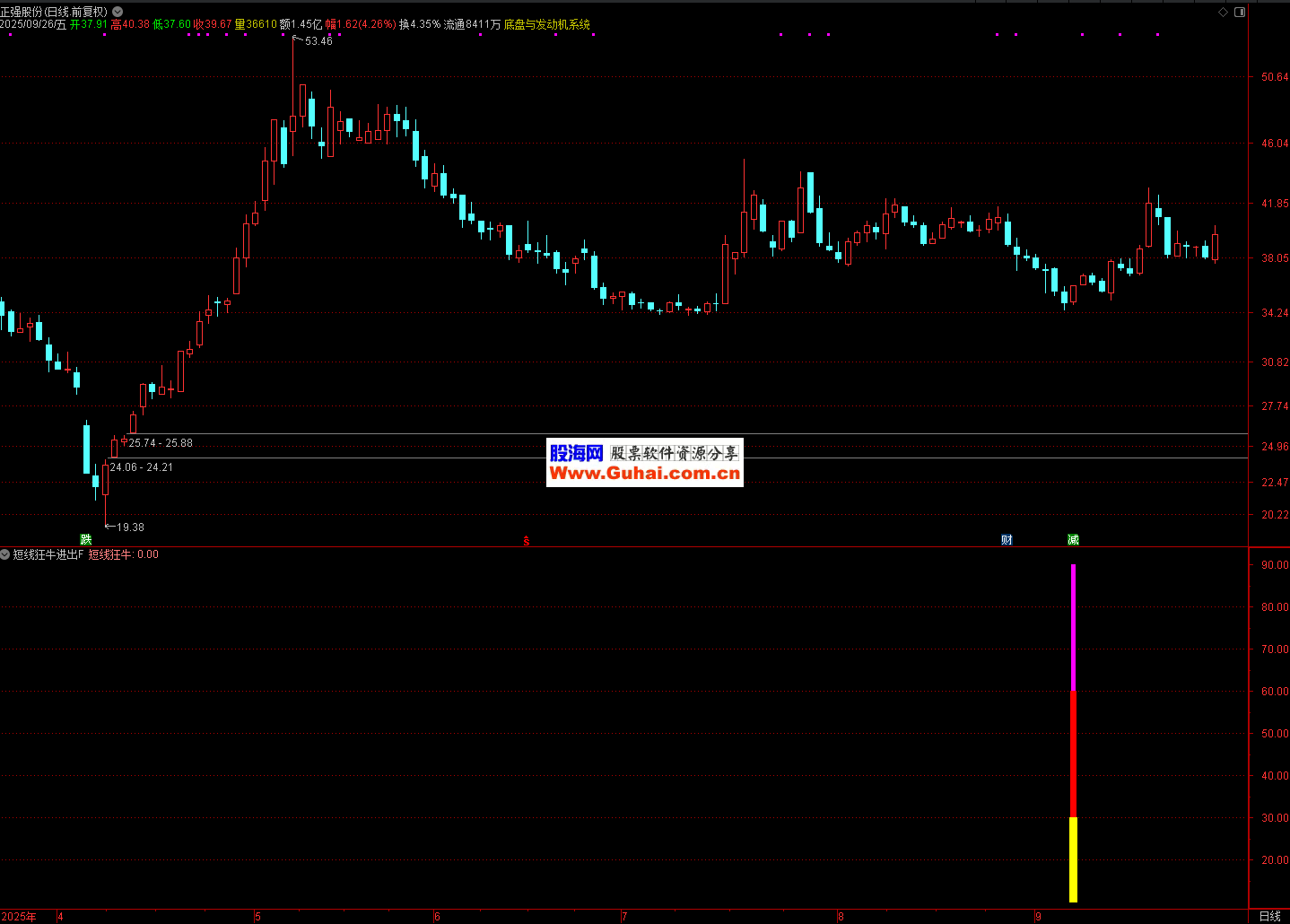Toggle the side panel layout icon

click(x=1240, y=12)
